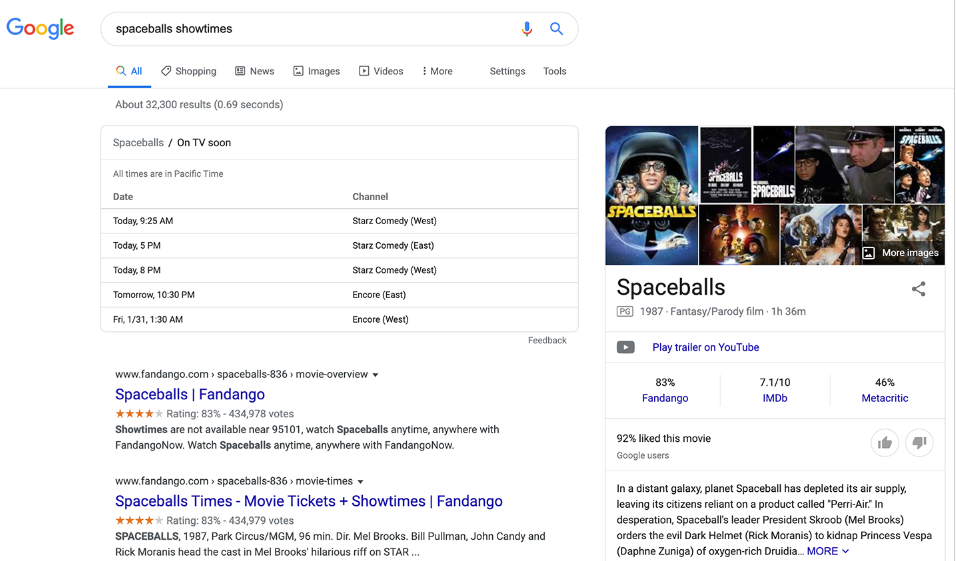Screen dimensions: 956x561
Task: Click the share icon beside Spaceballs title
Action: point(918,289)
